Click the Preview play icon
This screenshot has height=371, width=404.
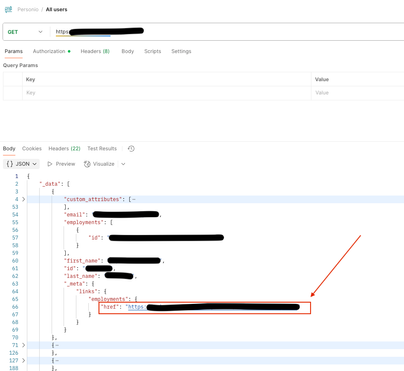point(50,164)
